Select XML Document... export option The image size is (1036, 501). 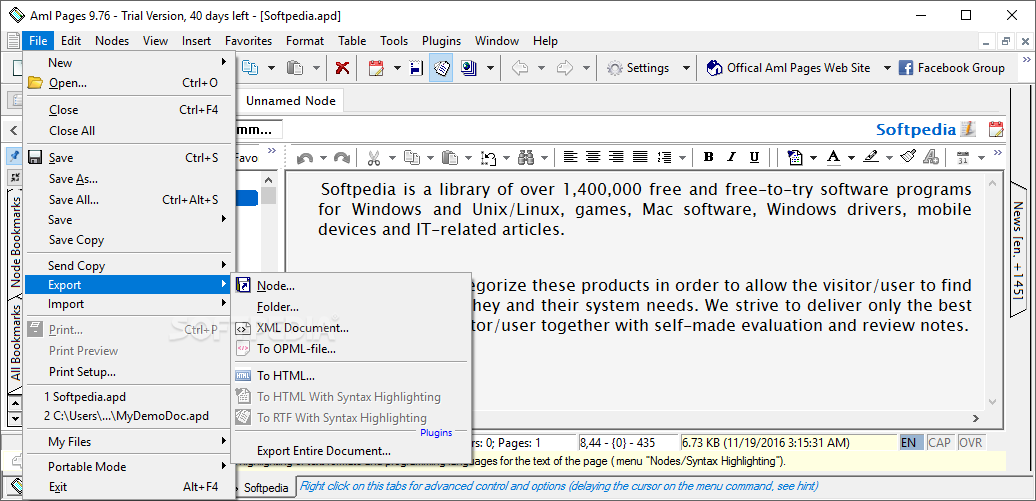(351, 328)
